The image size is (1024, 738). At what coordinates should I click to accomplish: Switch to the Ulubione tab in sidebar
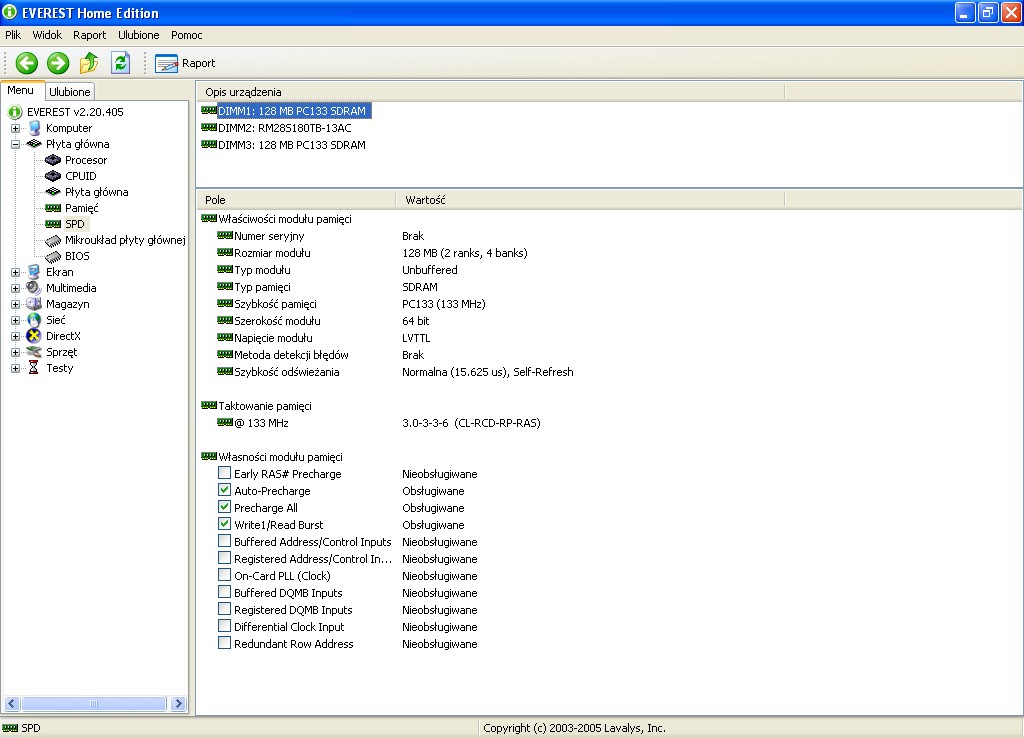[x=70, y=92]
